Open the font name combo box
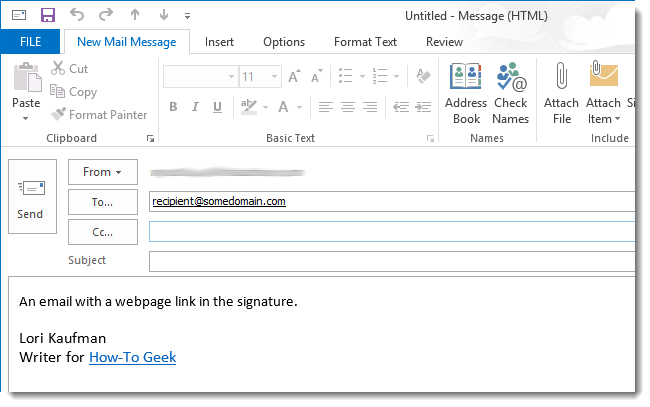The image size is (650, 407). point(201,76)
